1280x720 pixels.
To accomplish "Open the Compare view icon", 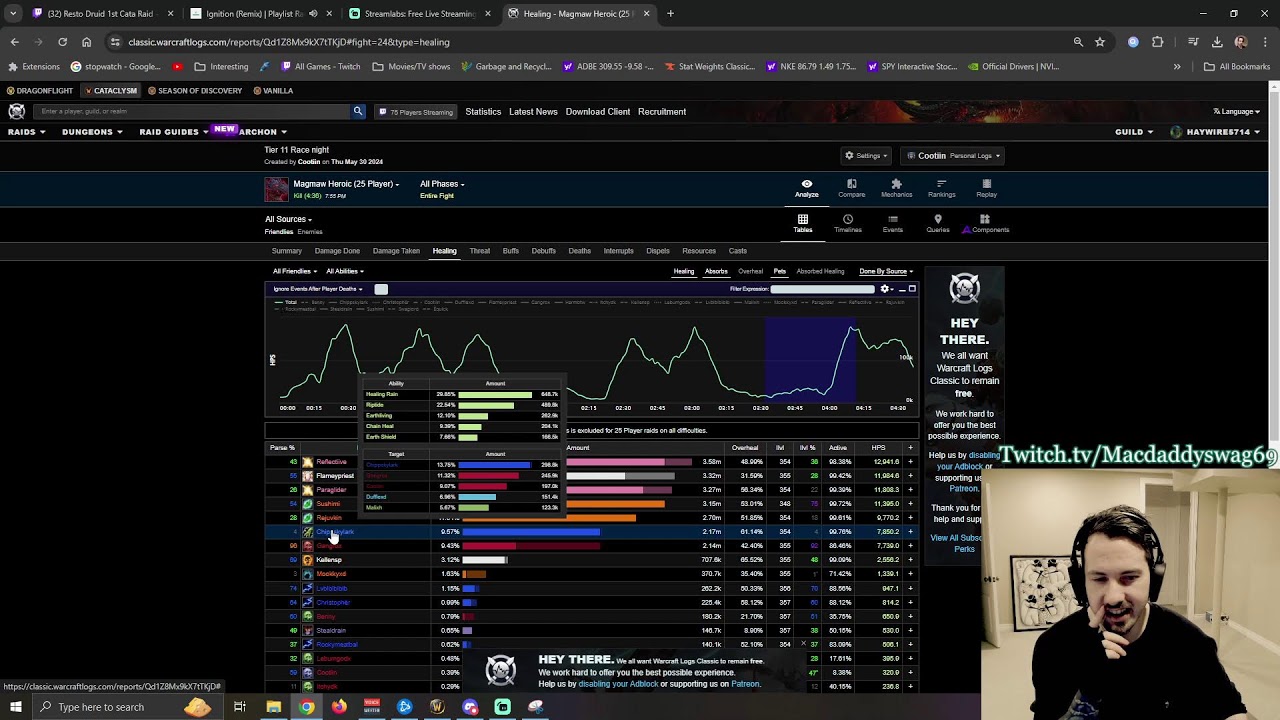I will point(851,184).
